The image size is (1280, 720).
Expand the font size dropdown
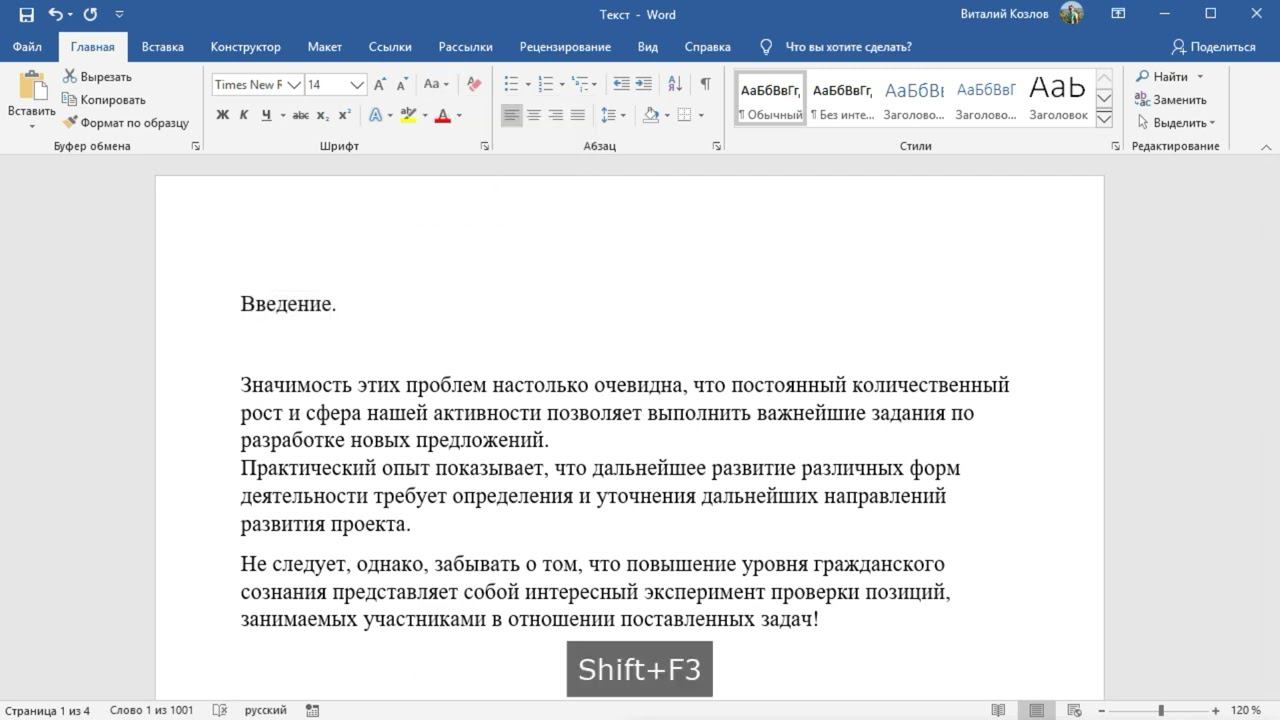[x=357, y=85]
